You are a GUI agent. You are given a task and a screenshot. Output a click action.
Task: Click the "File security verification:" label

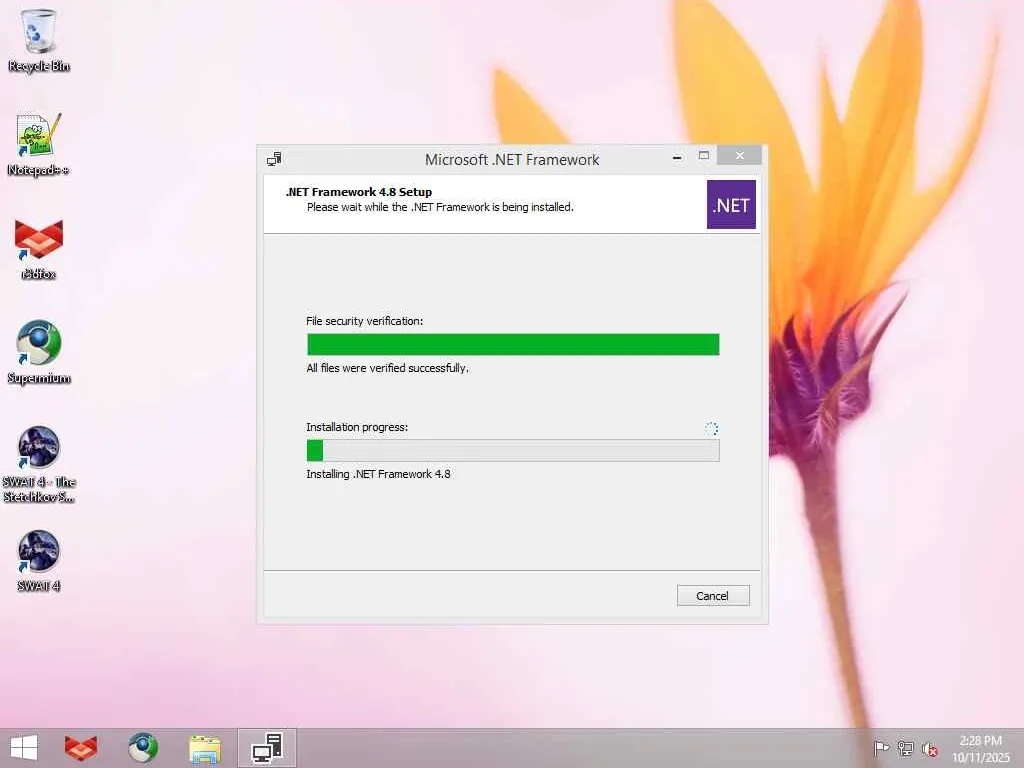[364, 321]
